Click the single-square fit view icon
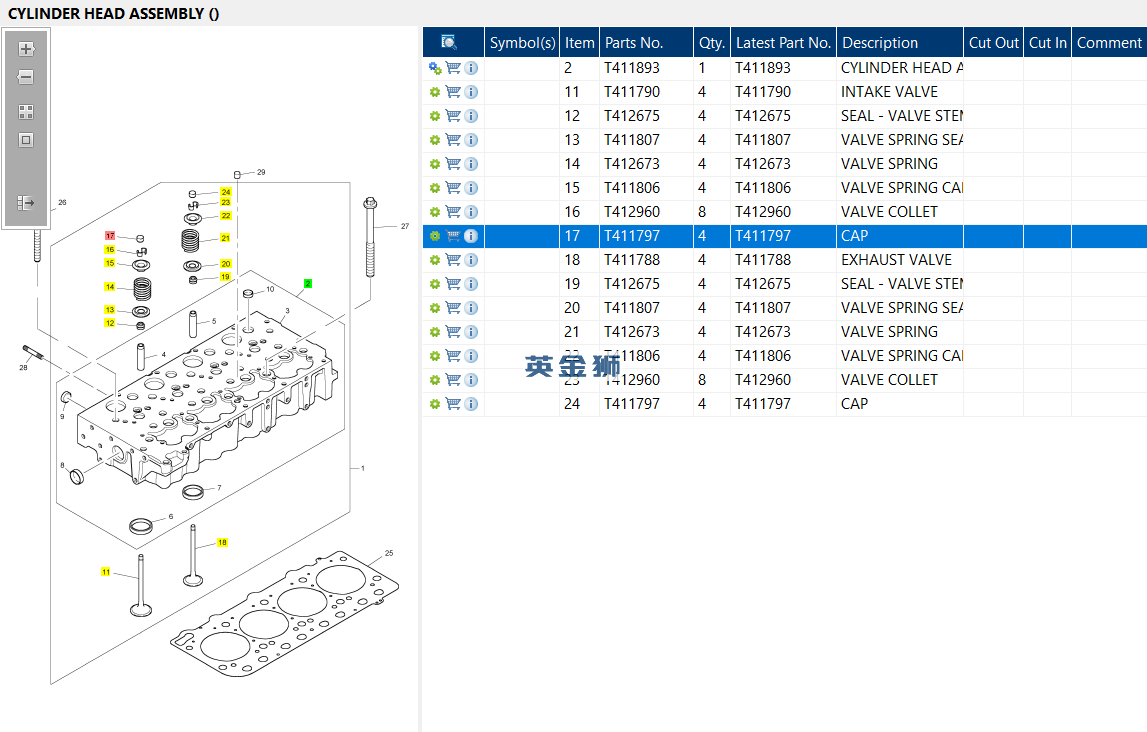The width and height of the screenshot is (1147, 732). click(x=26, y=140)
